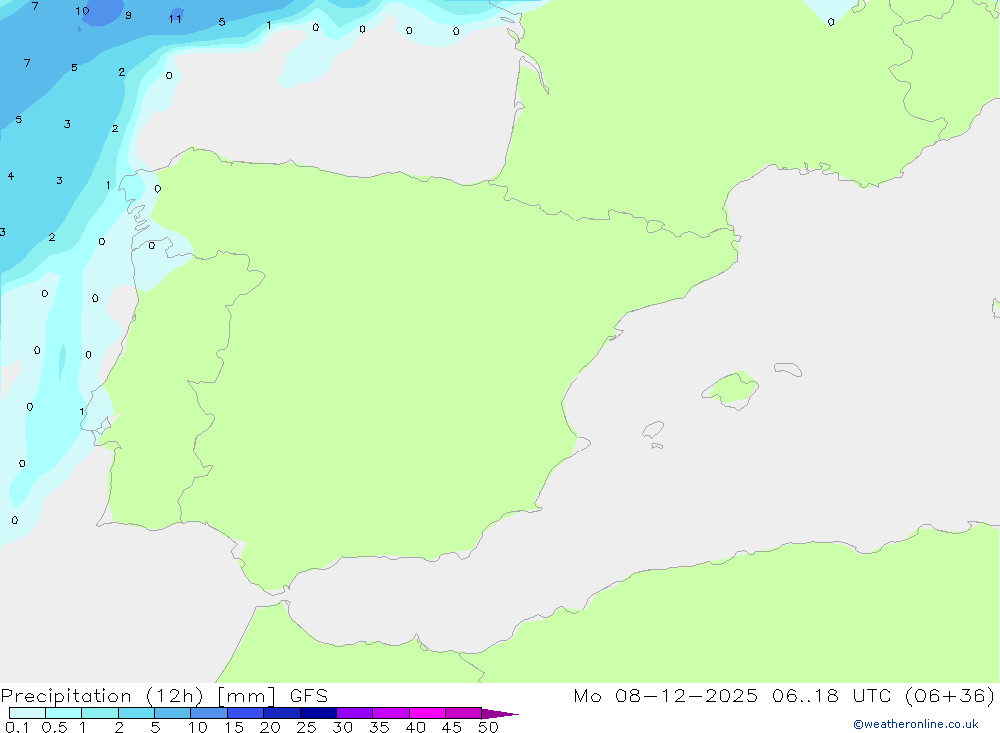Click the legend label '0.1'
Screen dimensions: 1000x733
[17, 727]
